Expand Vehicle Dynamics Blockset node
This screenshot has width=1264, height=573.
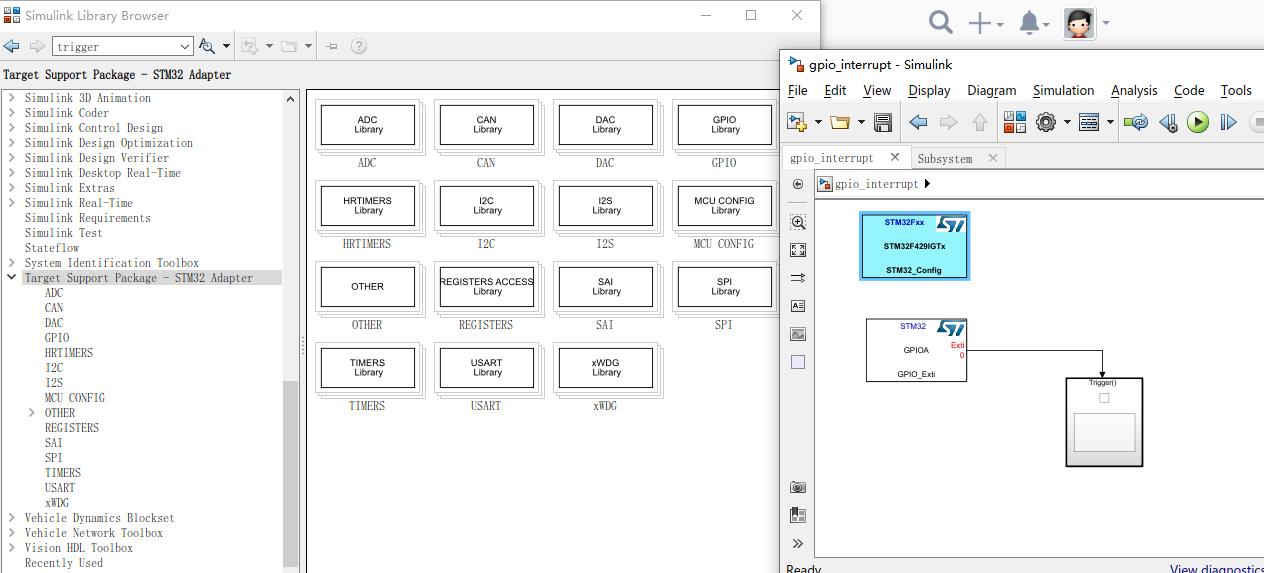pos(12,518)
